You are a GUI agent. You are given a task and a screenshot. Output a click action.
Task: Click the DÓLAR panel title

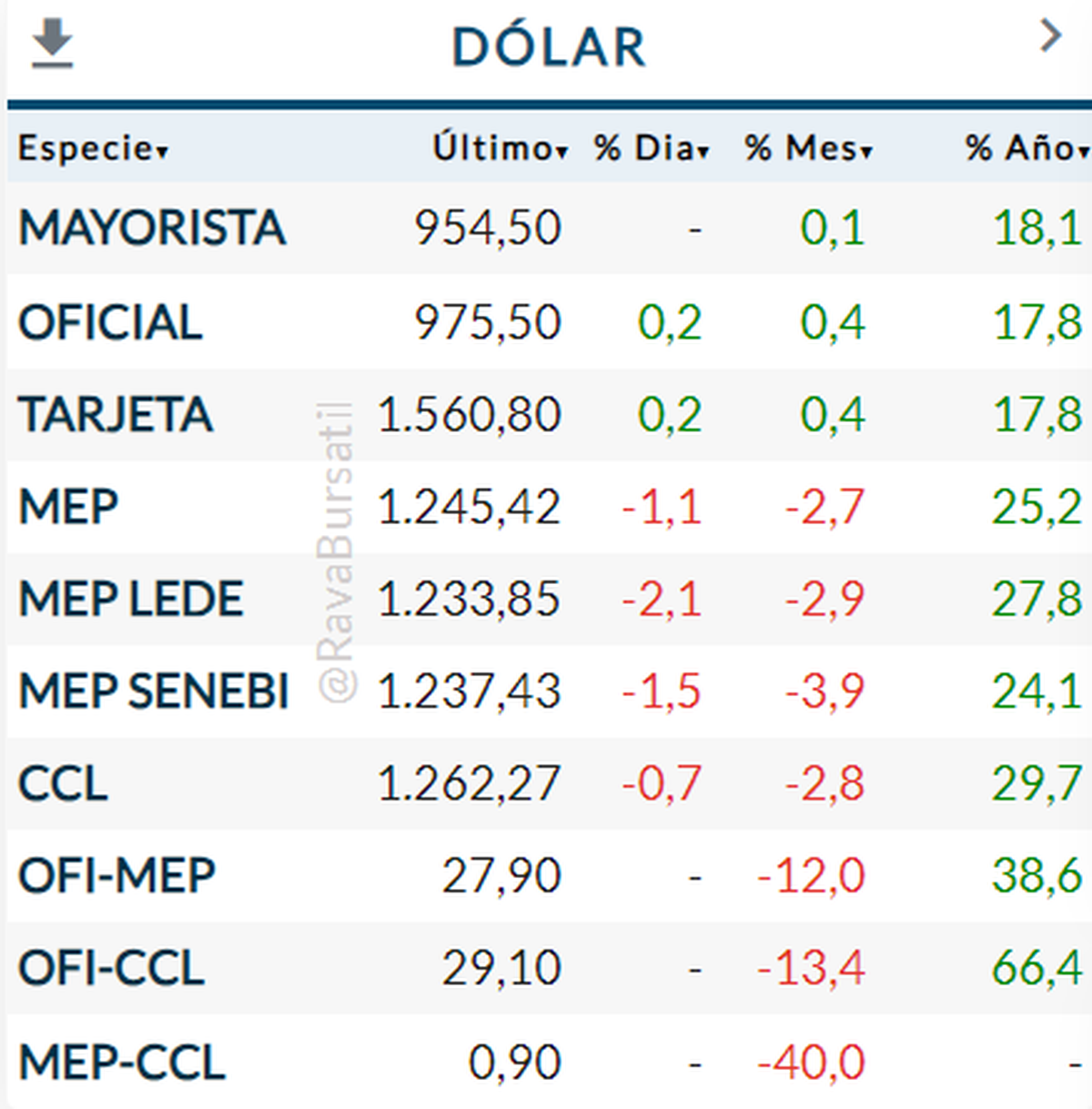pos(549,47)
